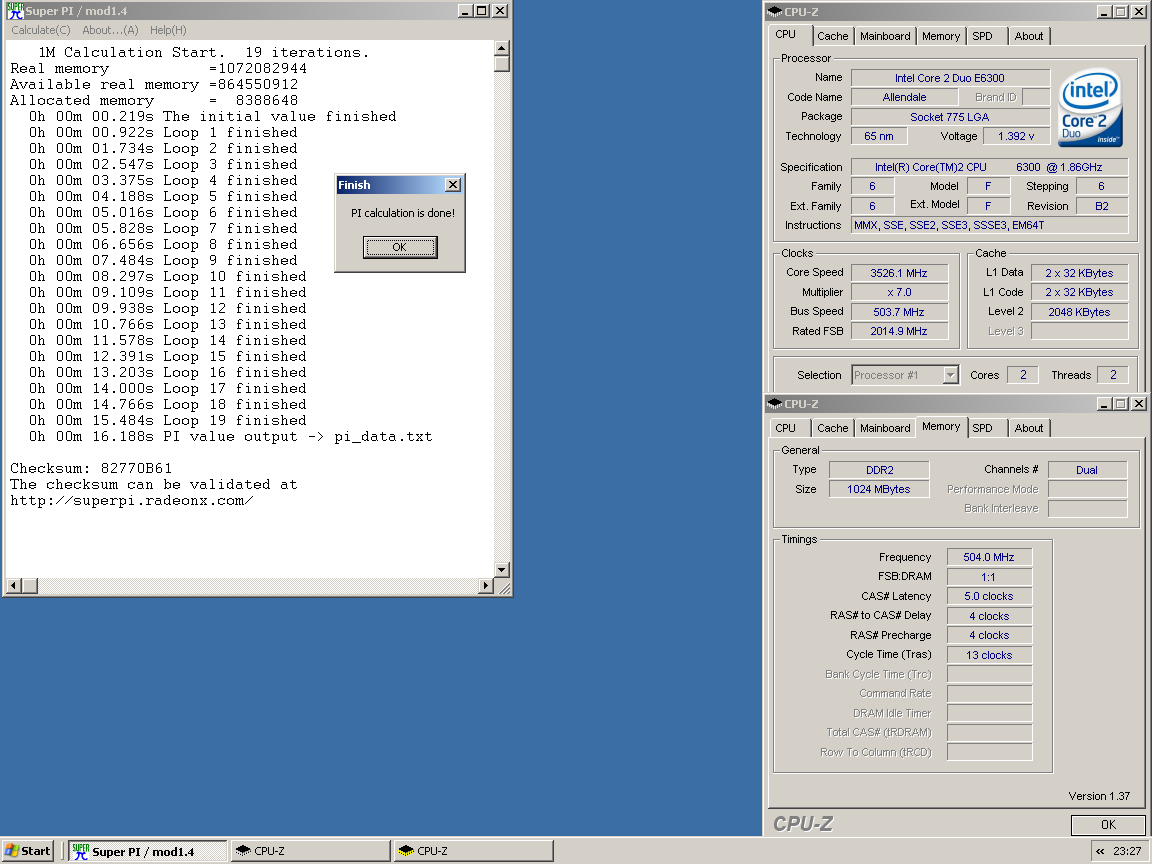Image resolution: width=1152 pixels, height=864 pixels.
Task: Click the PI value output pi_data.txt line
Action: point(230,437)
